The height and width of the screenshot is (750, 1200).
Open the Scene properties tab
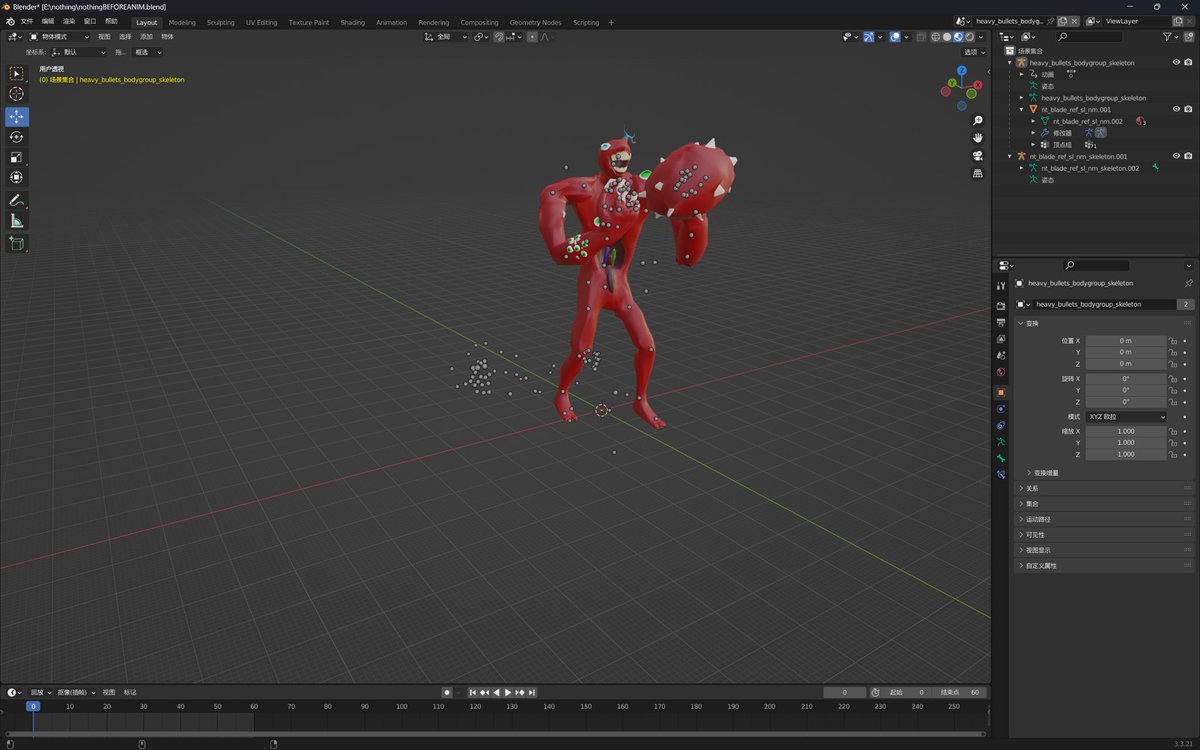click(1001, 357)
